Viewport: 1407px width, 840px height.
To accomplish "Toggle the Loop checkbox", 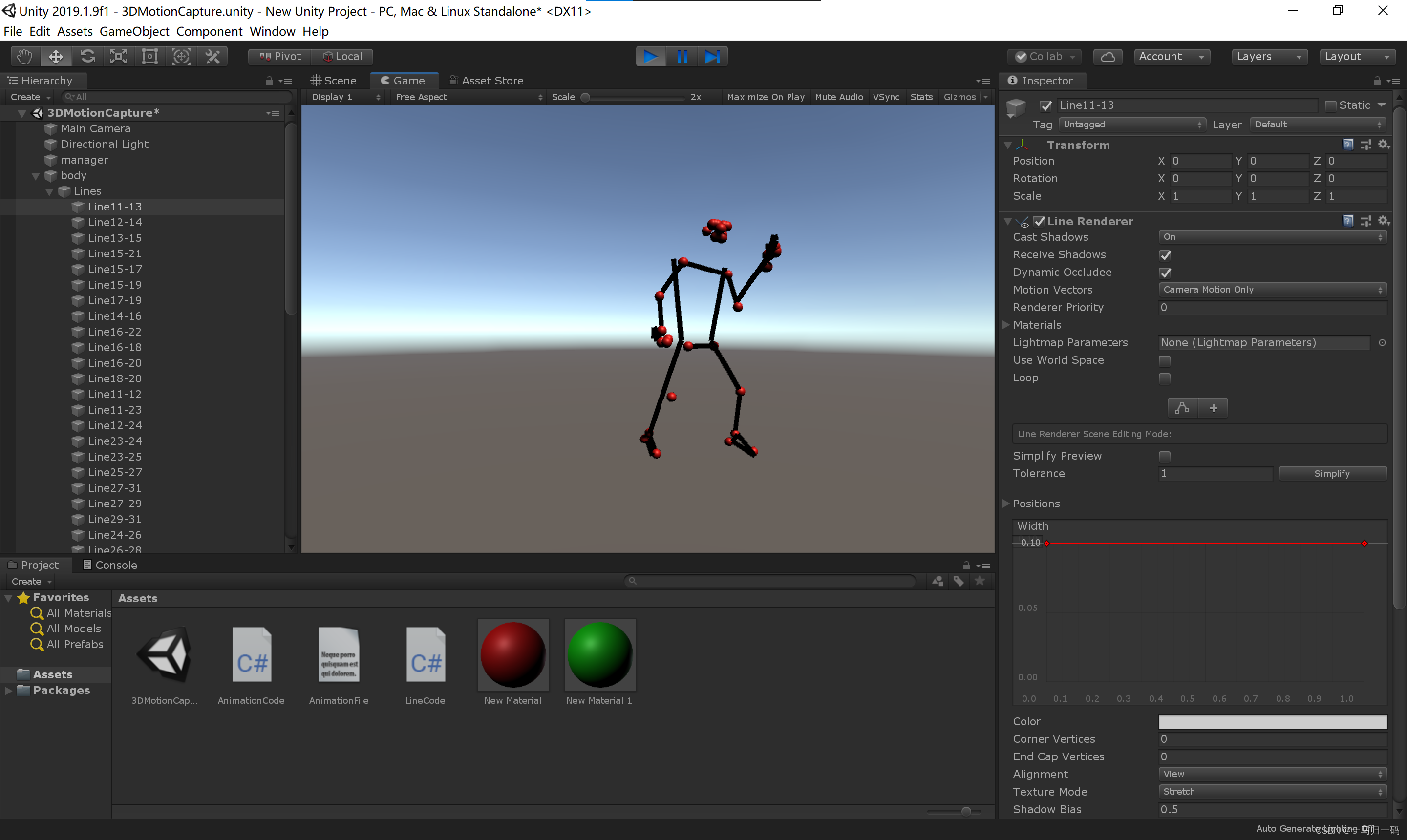I will point(1164,378).
